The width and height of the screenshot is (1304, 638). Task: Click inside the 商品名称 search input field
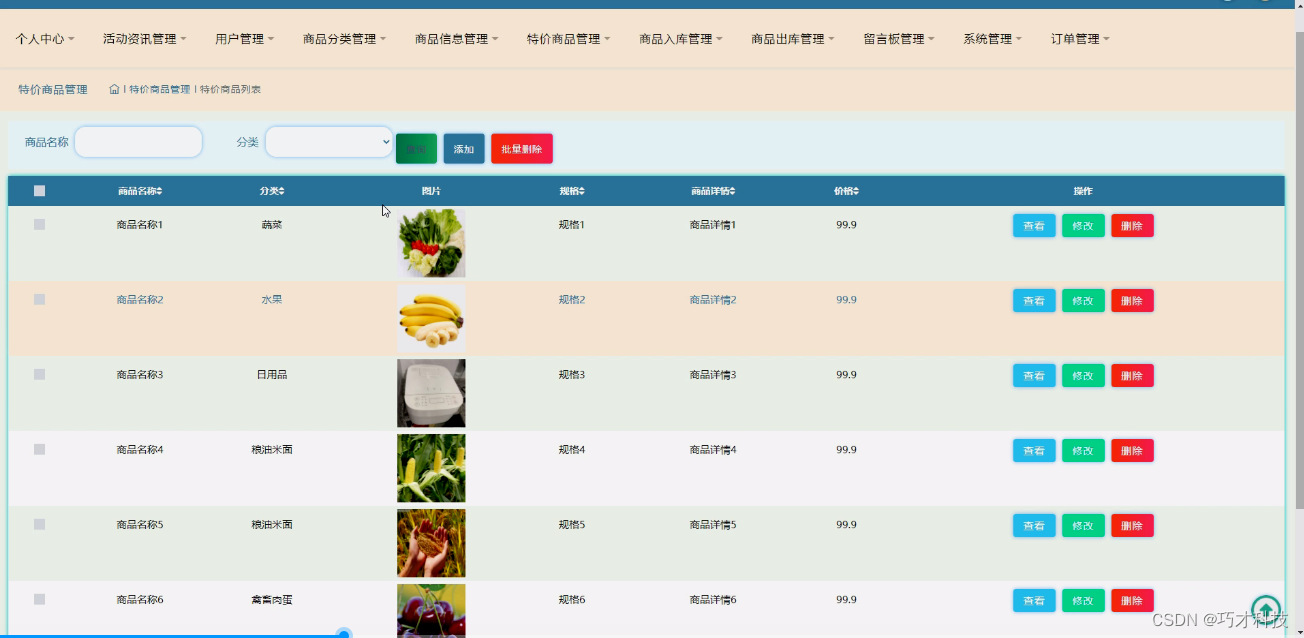[138, 141]
